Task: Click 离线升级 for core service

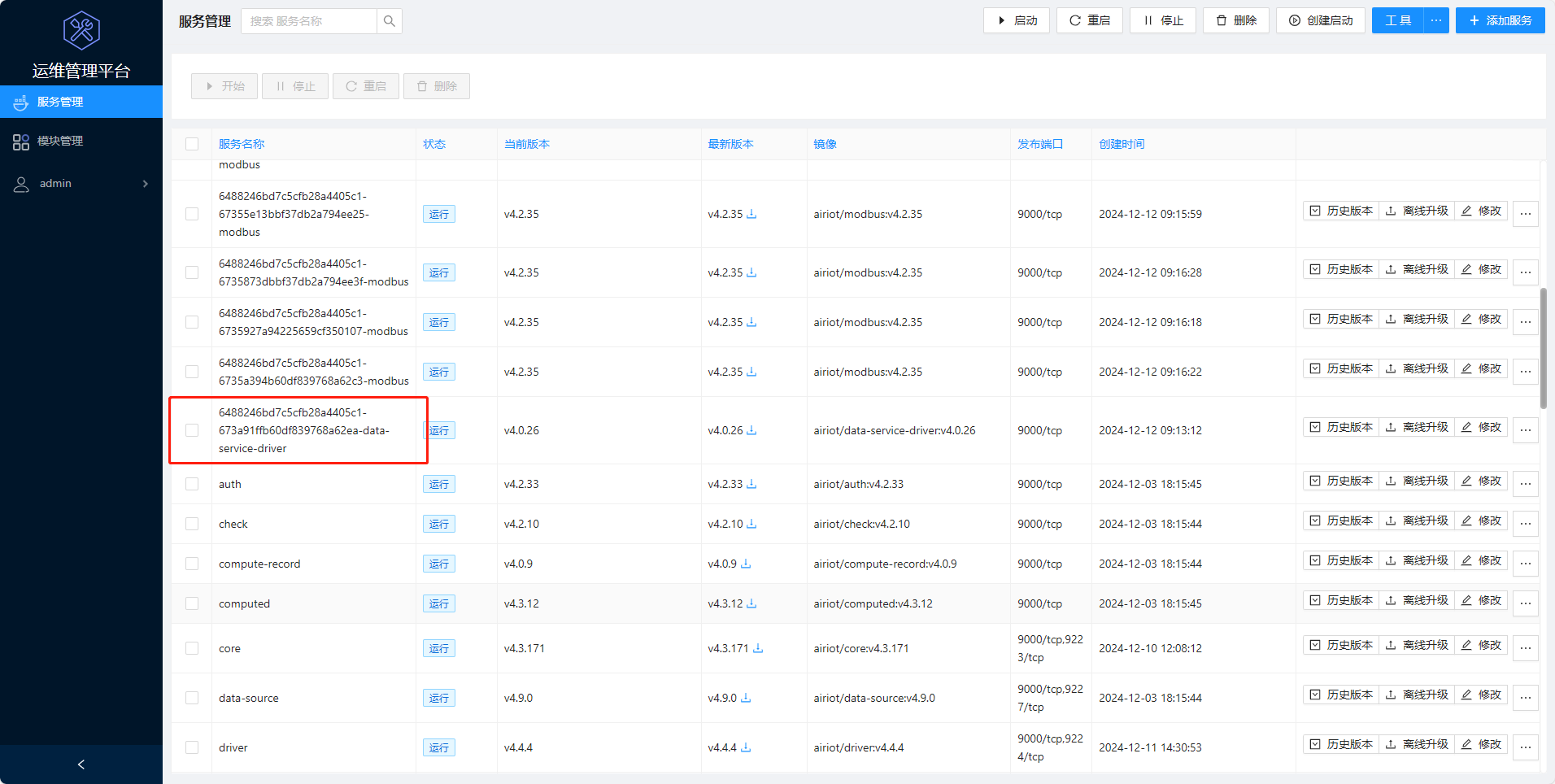Action: pyautogui.click(x=1417, y=645)
